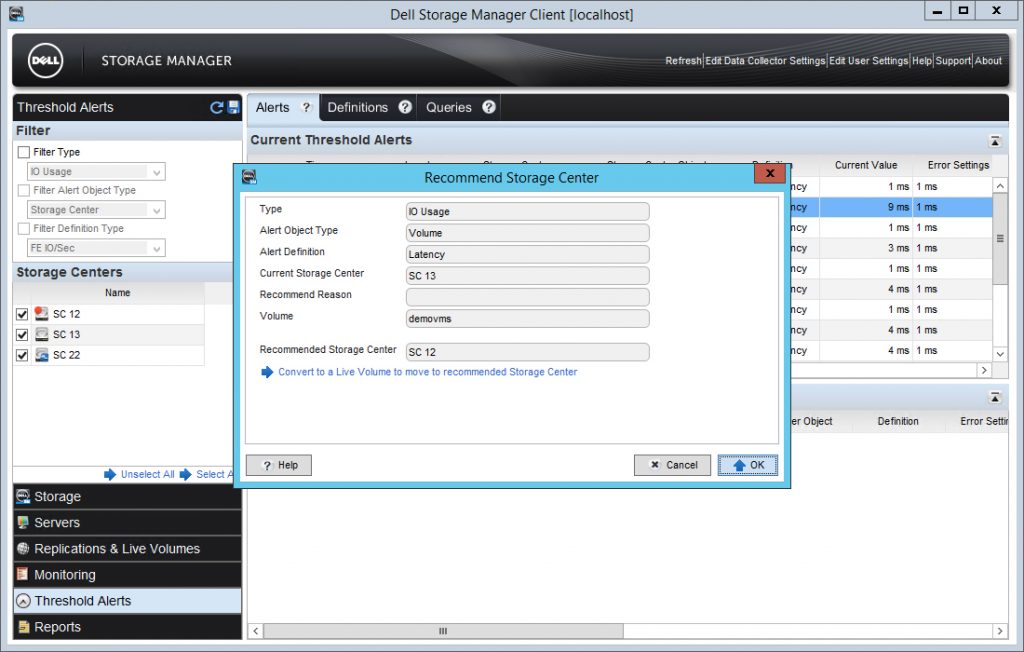Screen dimensions: 1024x652
Task: Click the Monitoring nav icon
Action: 23,574
